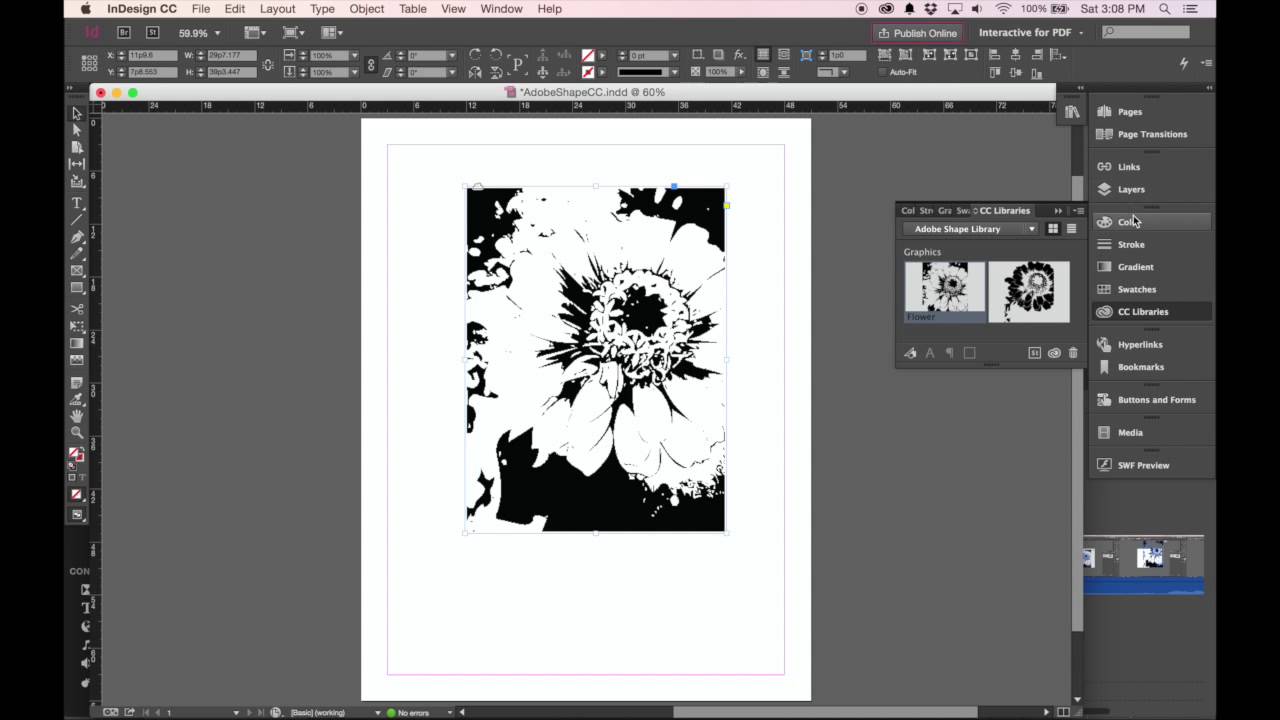Switch the library to list view
The width and height of the screenshot is (1280, 720).
1071,229
